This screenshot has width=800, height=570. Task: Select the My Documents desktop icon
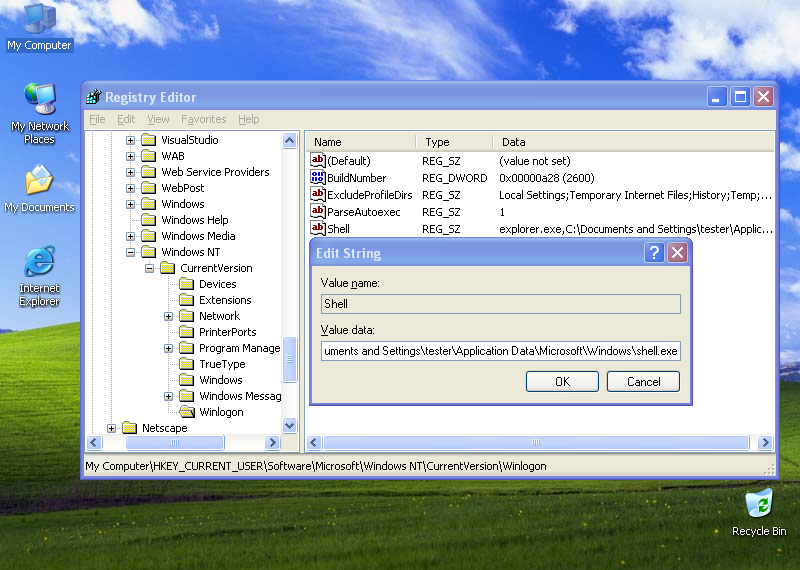tap(39, 188)
